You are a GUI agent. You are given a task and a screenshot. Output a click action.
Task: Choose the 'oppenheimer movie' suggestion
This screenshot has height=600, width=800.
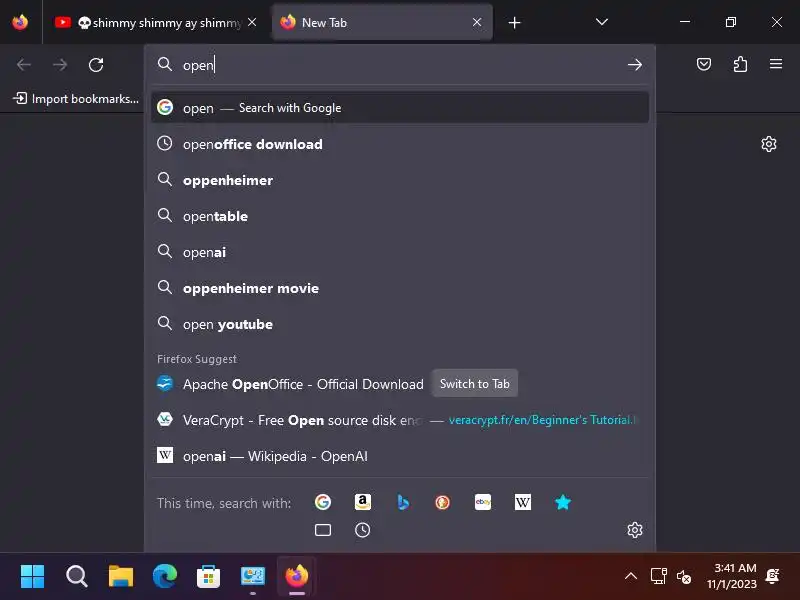tap(400, 288)
